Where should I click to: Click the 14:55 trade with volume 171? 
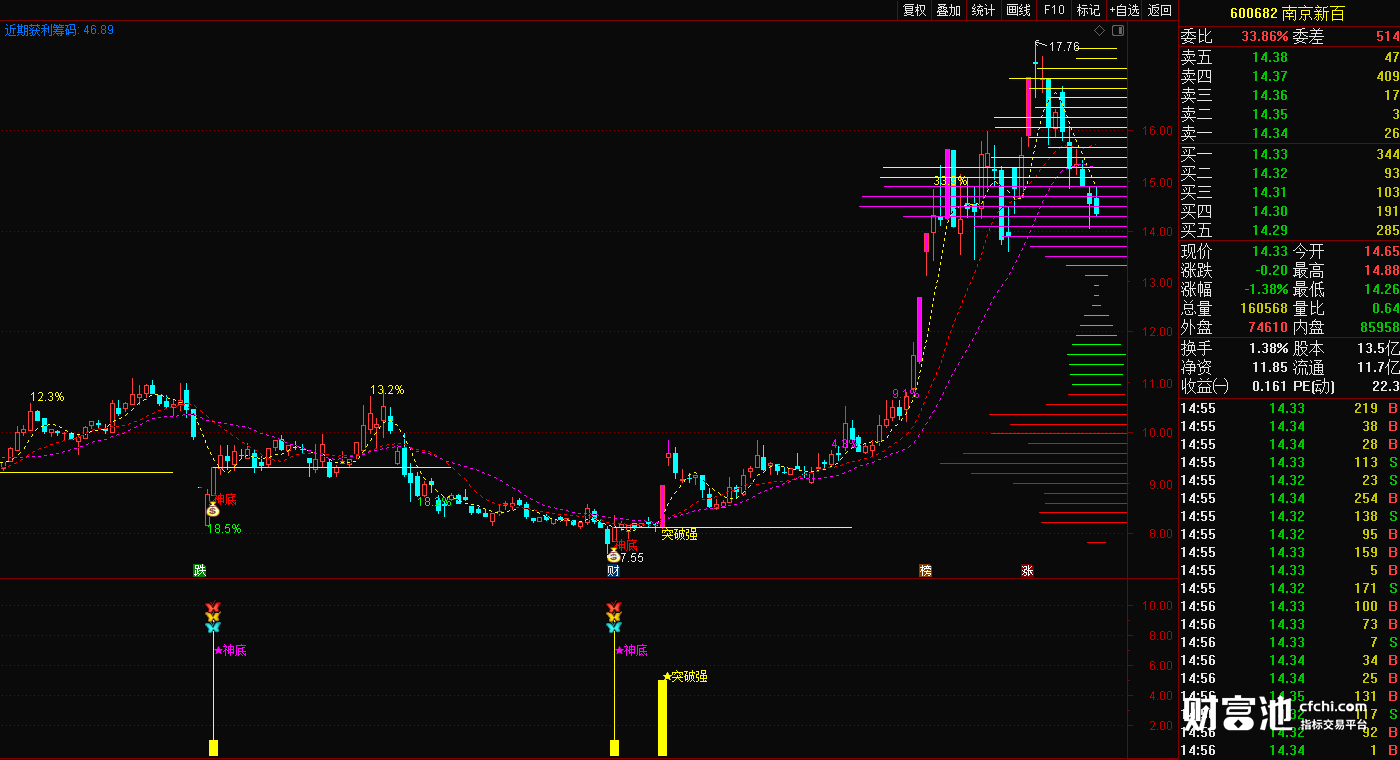pos(1290,588)
